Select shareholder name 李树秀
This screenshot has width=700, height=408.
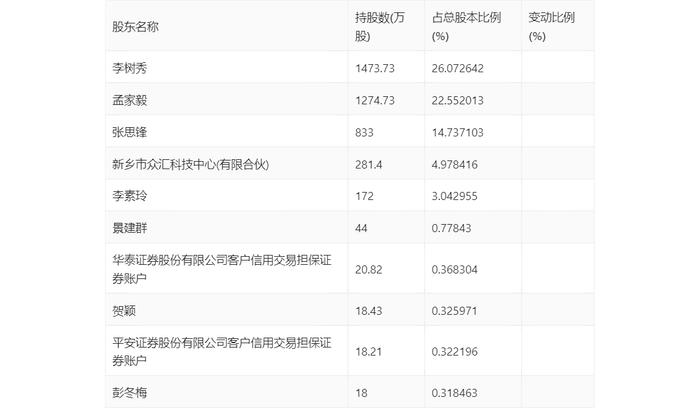[x=129, y=68]
